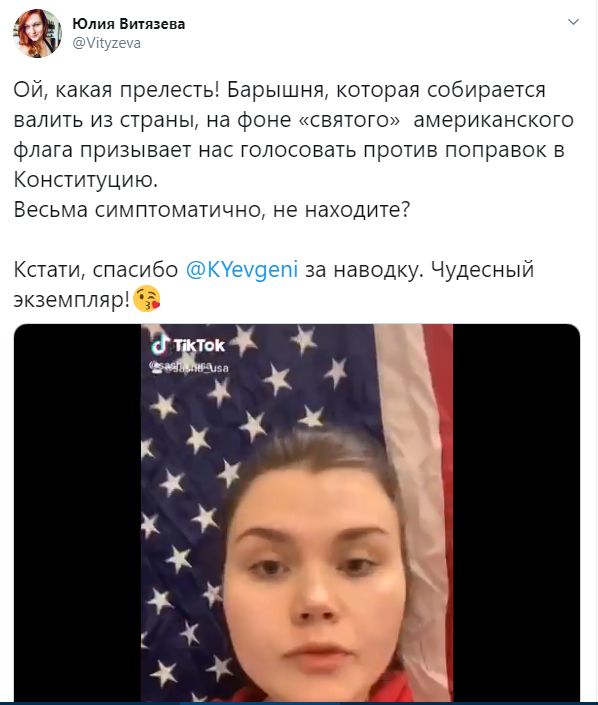Image resolution: width=598 pixels, height=705 pixels.
Task: Click the display name Юлия Витязева
Action: (x=129, y=23)
